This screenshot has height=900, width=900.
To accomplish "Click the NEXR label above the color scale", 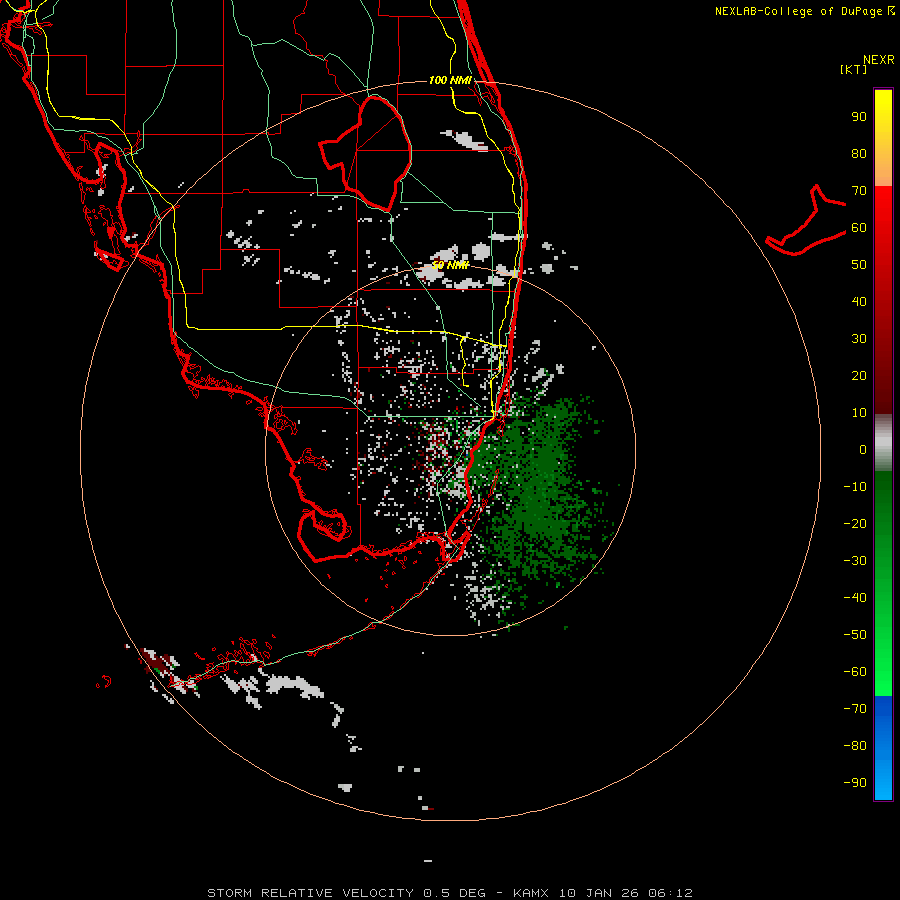I will click(879, 60).
